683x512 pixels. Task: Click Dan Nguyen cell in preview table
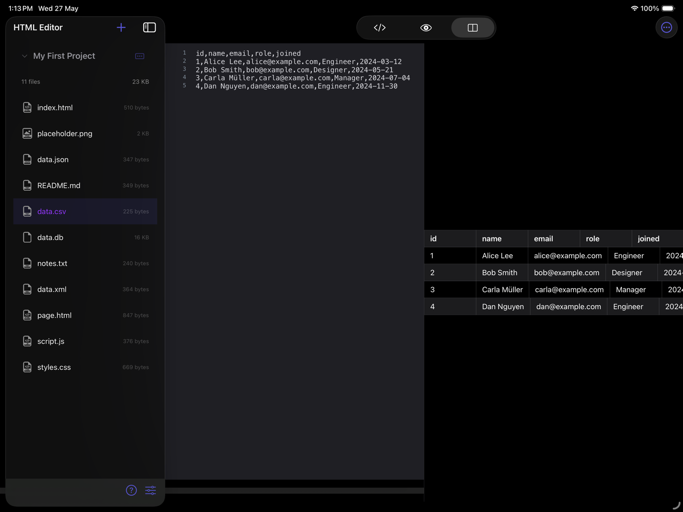point(503,307)
